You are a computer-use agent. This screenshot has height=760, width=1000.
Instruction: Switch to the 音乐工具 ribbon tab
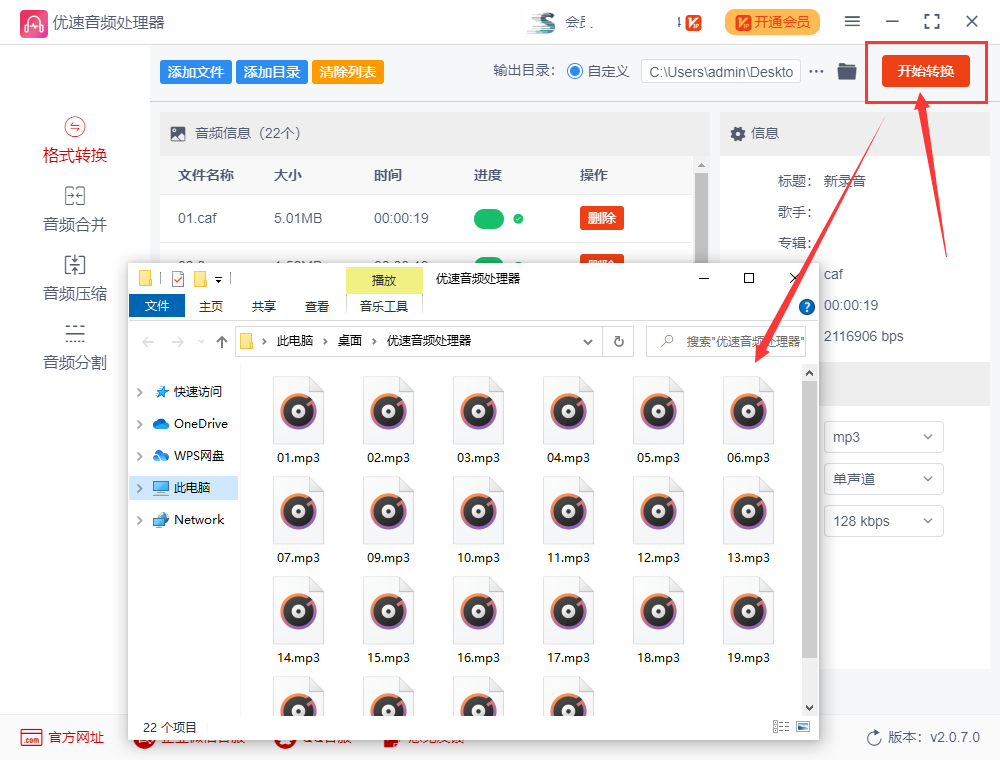(385, 305)
